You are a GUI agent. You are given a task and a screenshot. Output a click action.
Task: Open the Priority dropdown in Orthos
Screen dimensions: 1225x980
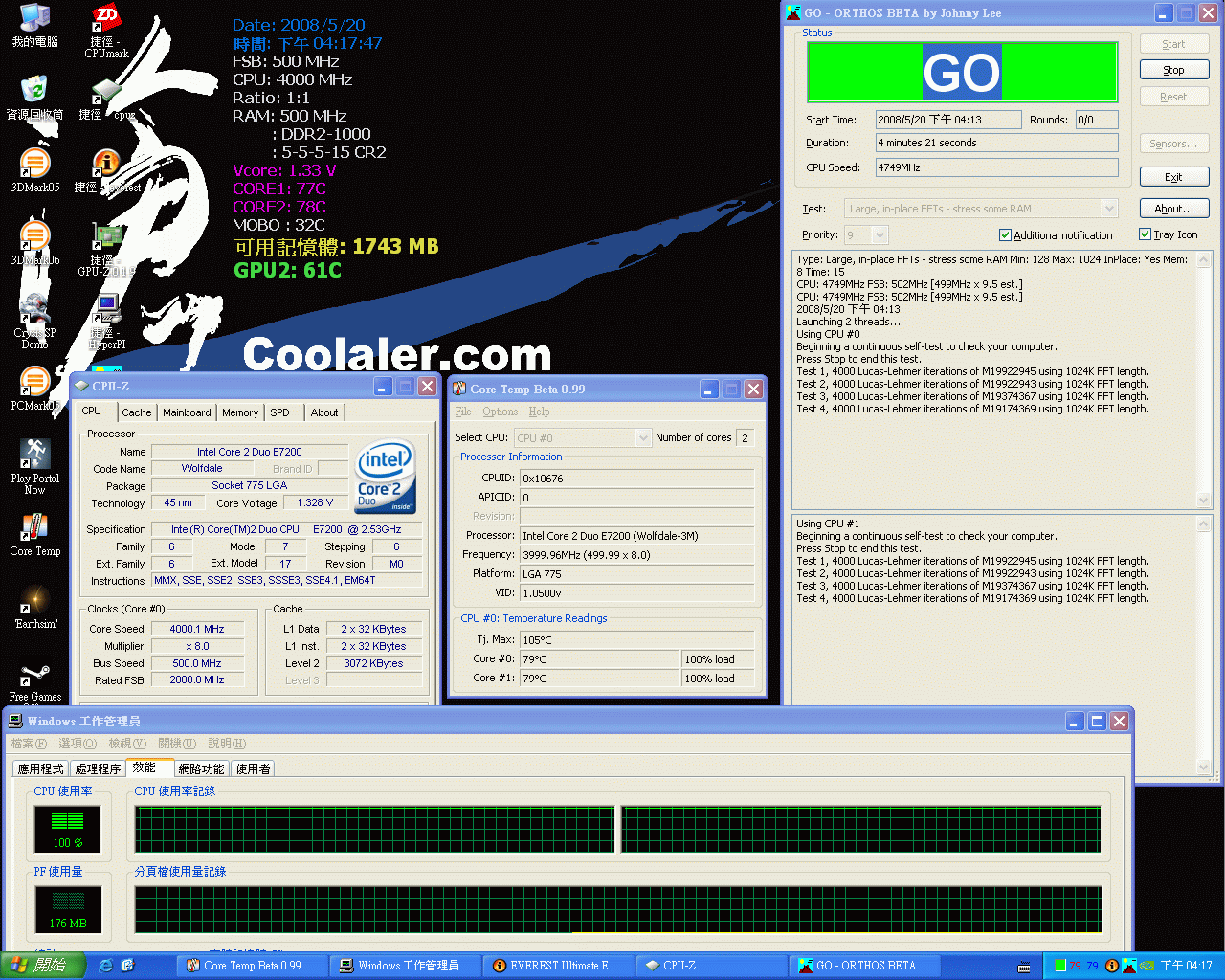click(x=880, y=234)
